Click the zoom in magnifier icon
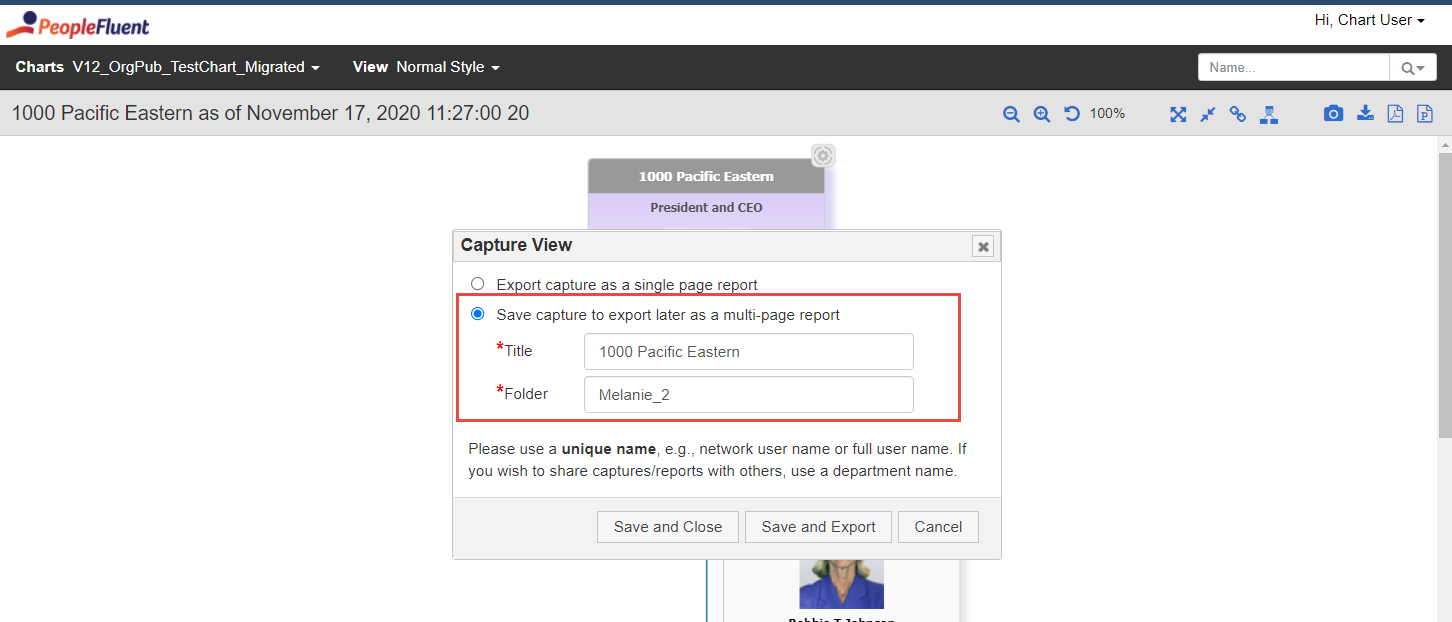Image resolution: width=1452 pixels, height=622 pixels. click(x=1041, y=113)
